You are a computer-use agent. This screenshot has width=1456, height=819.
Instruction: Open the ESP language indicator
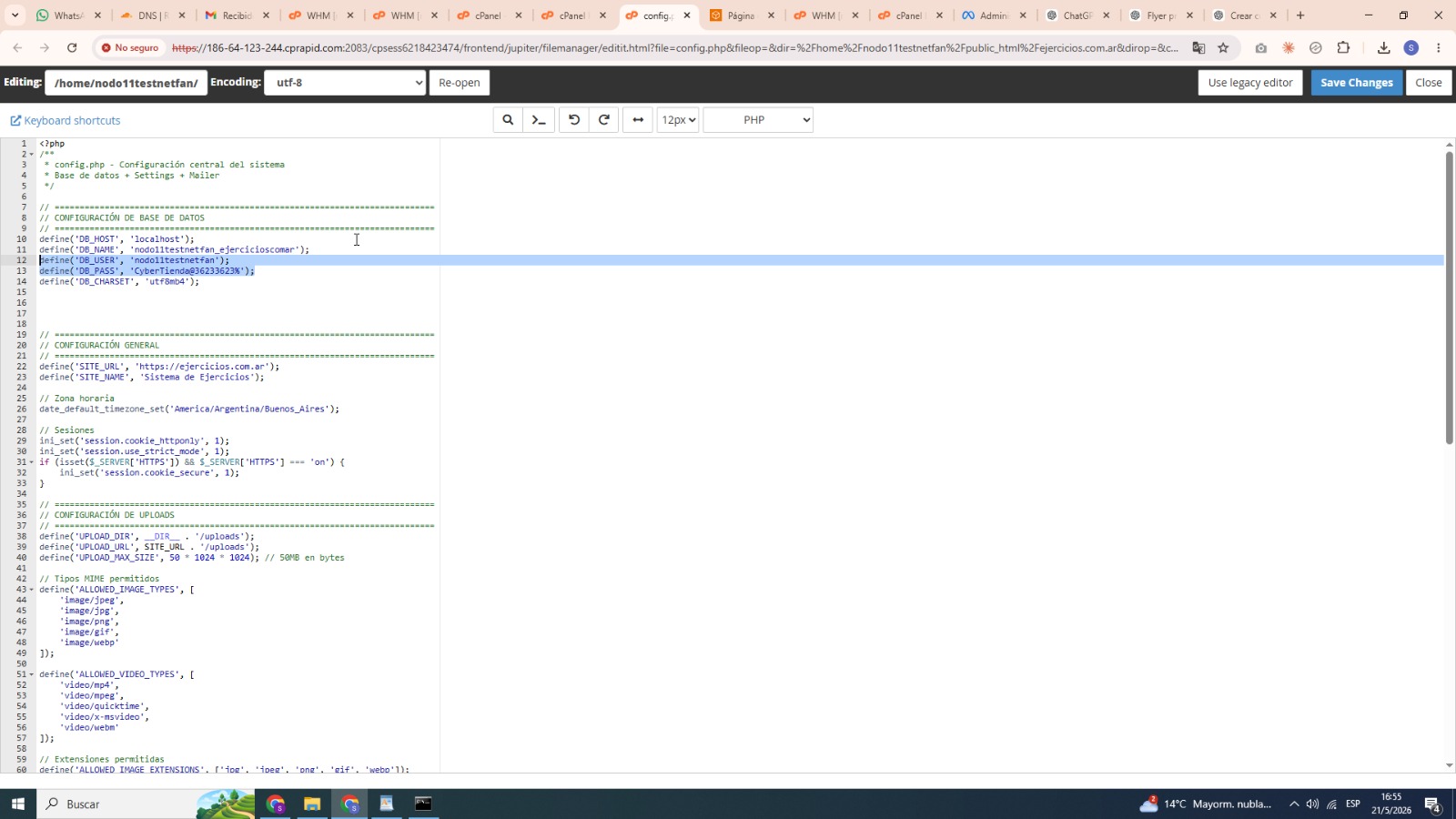click(1353, 804)
